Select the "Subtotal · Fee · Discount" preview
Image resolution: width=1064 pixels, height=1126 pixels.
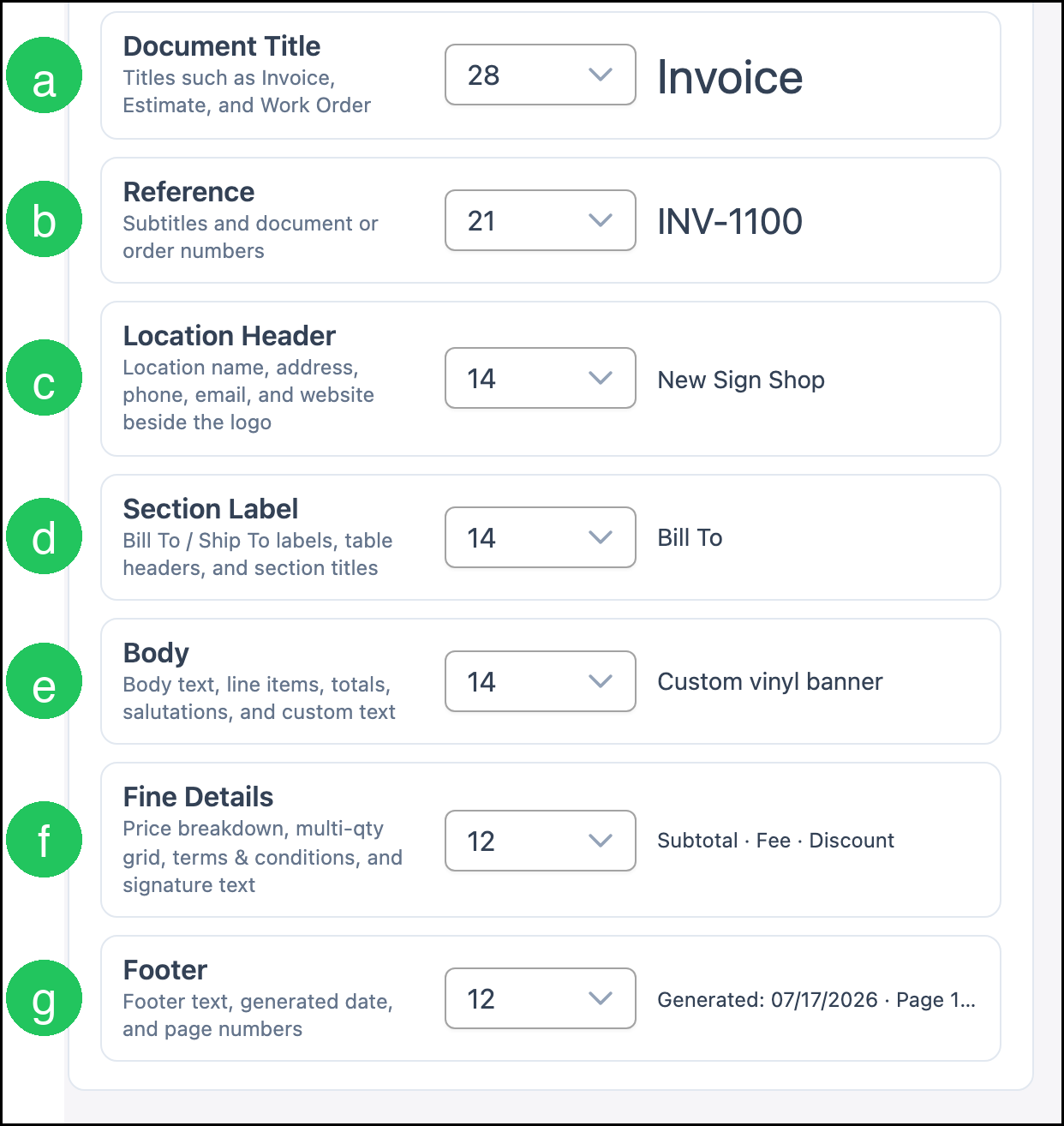pos(775,841)
